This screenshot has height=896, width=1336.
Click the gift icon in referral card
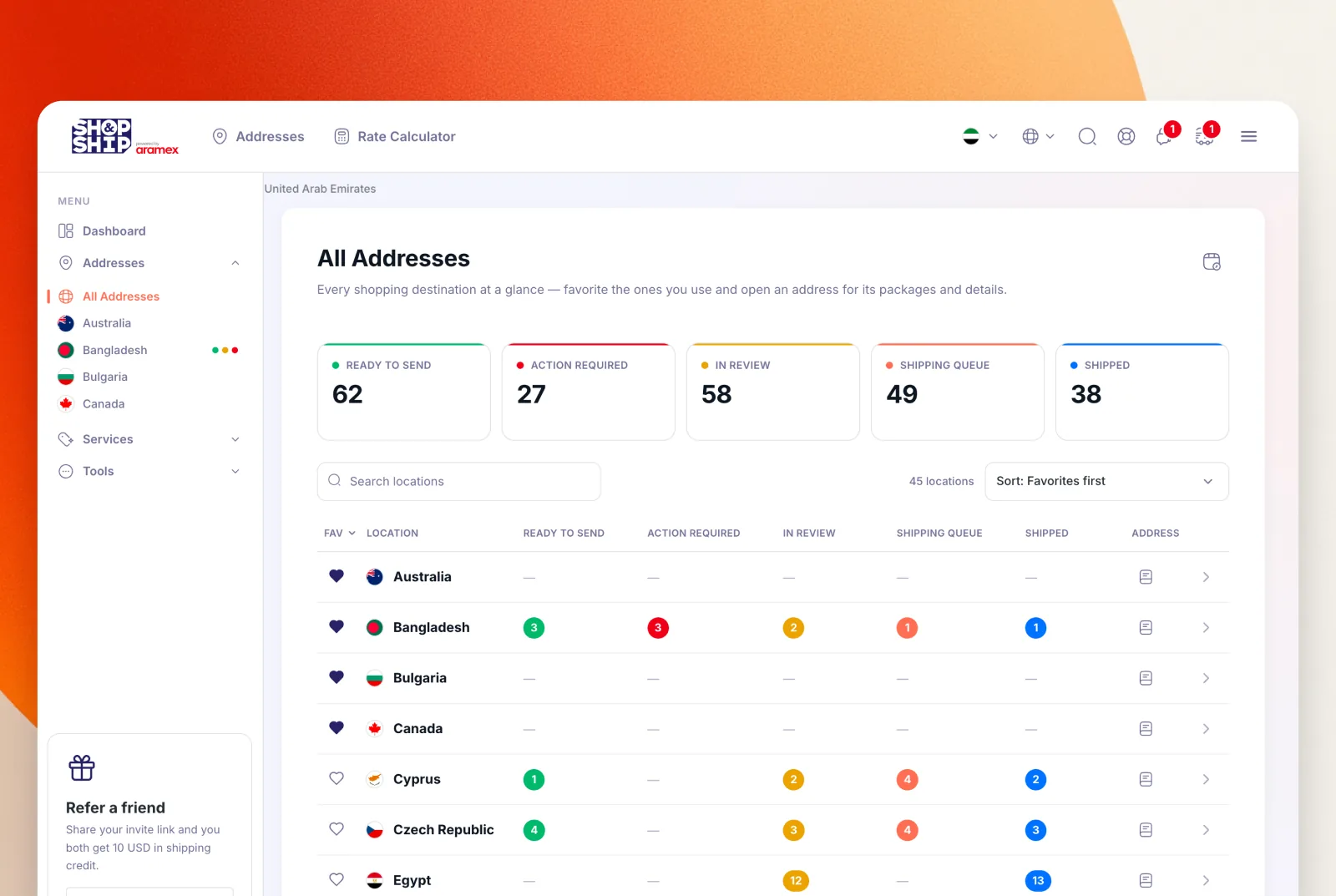(x=82, y=767)
